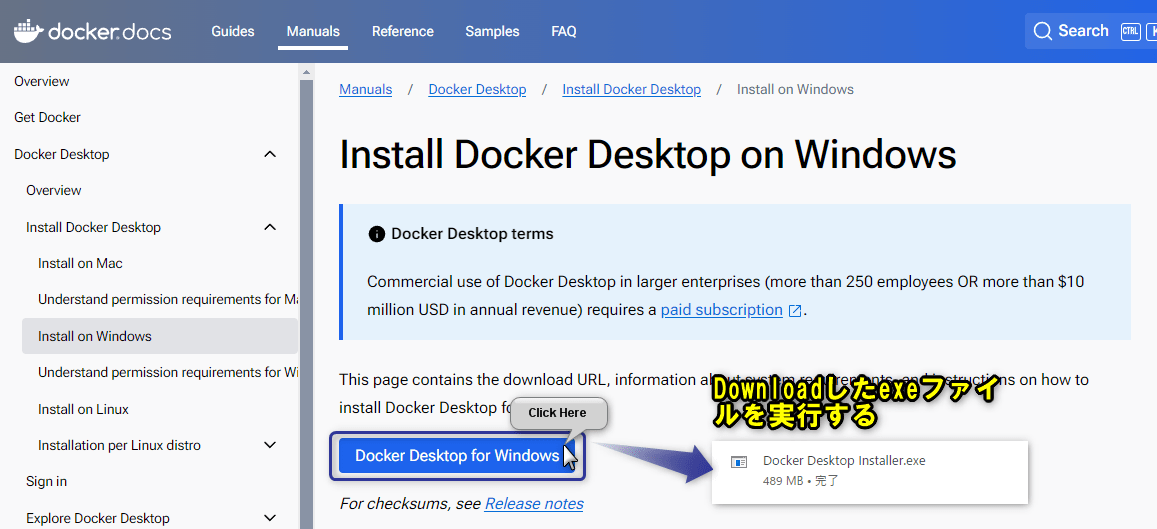Screen dimensions: 1157x529
Task: Go to Docker Desktop breadcrumb link
Action: click(477, 89)
